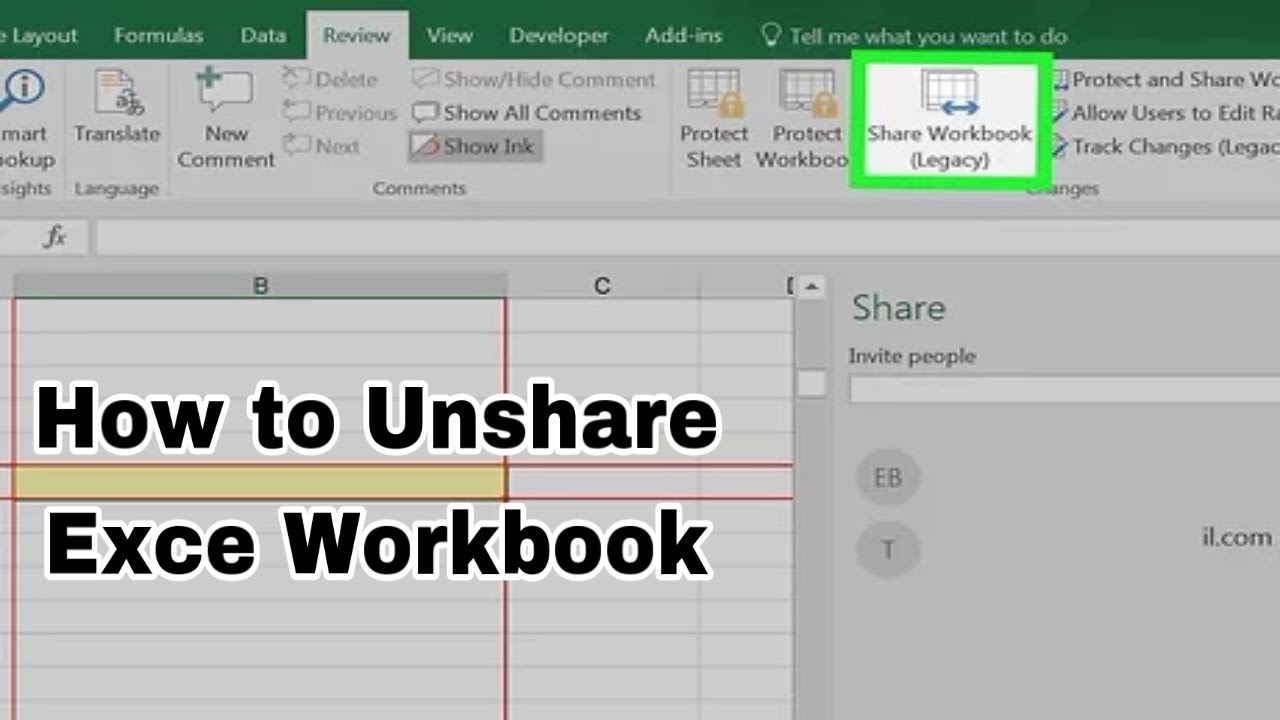Open the View ribbon tab
The image size is (1280, 720).
449,35
